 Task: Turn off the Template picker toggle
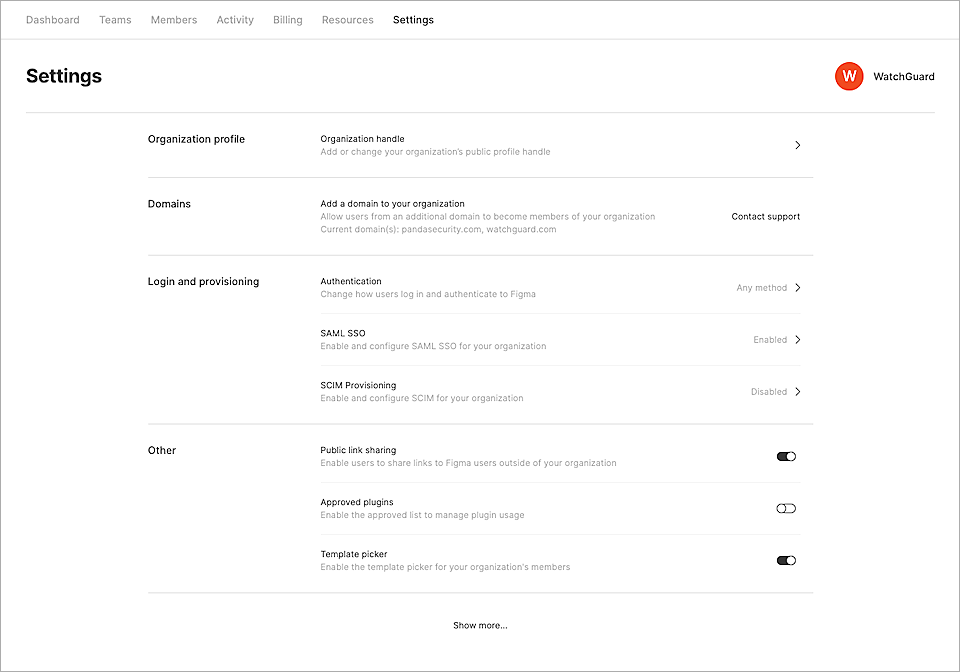786,560
